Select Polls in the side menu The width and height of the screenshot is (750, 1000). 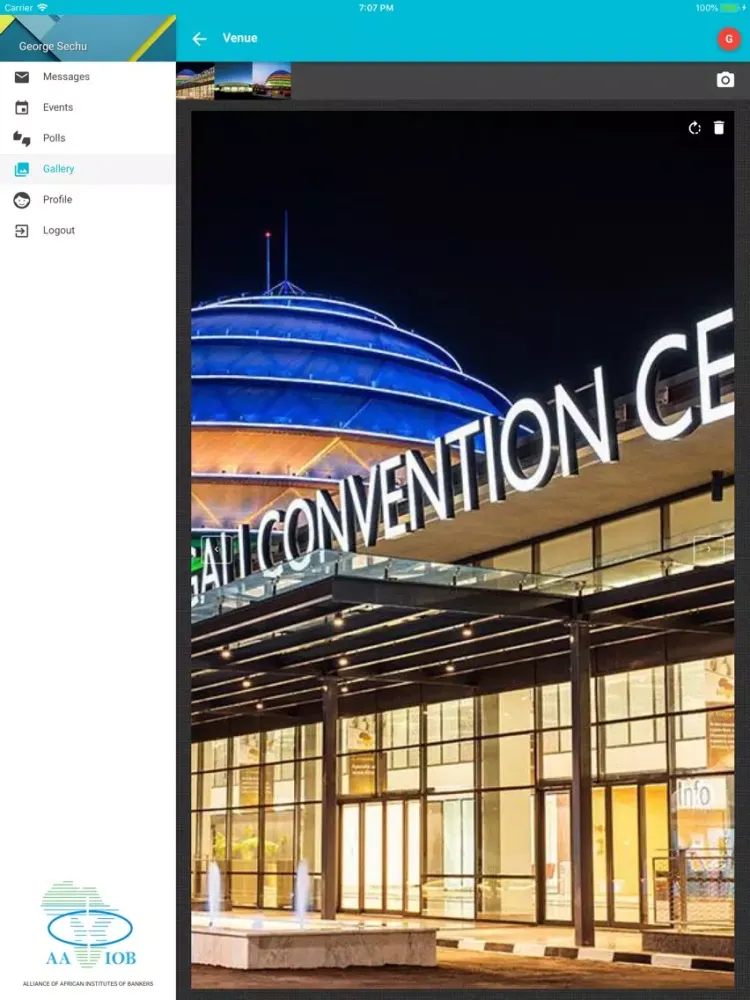[x=88, y=138]
